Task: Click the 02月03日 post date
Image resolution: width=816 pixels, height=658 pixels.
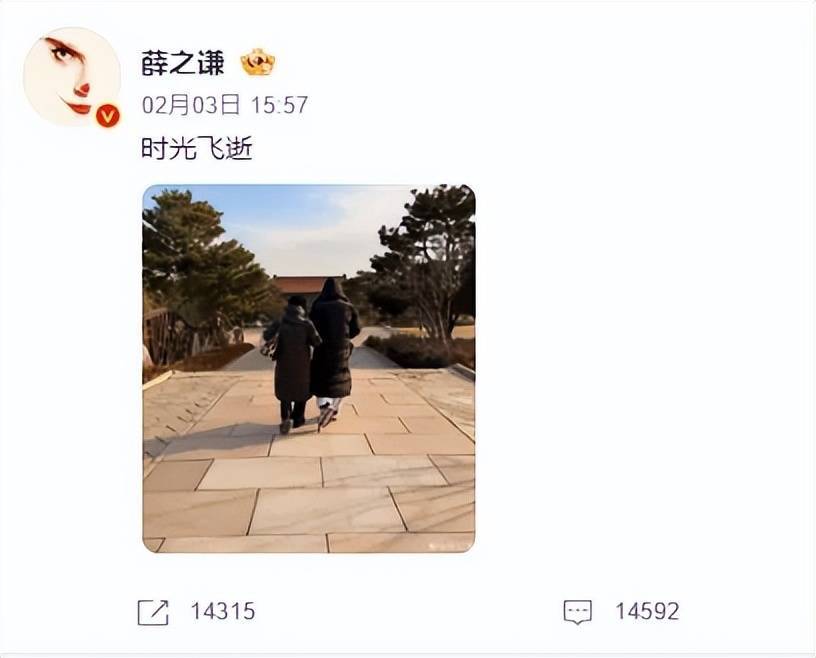Action: click(191, 105)
